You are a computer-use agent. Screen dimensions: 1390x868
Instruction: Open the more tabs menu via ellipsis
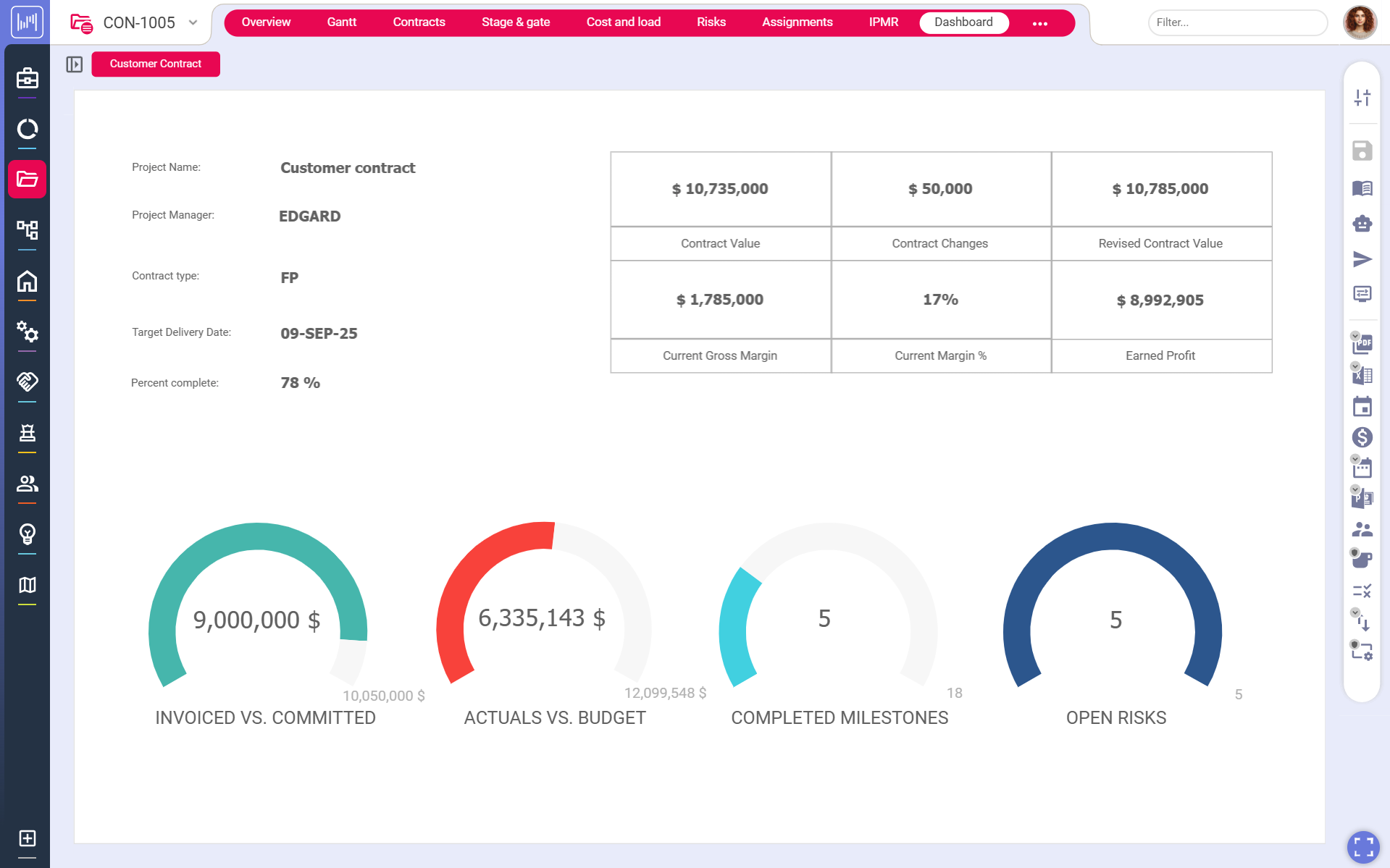pos(1041,23)
